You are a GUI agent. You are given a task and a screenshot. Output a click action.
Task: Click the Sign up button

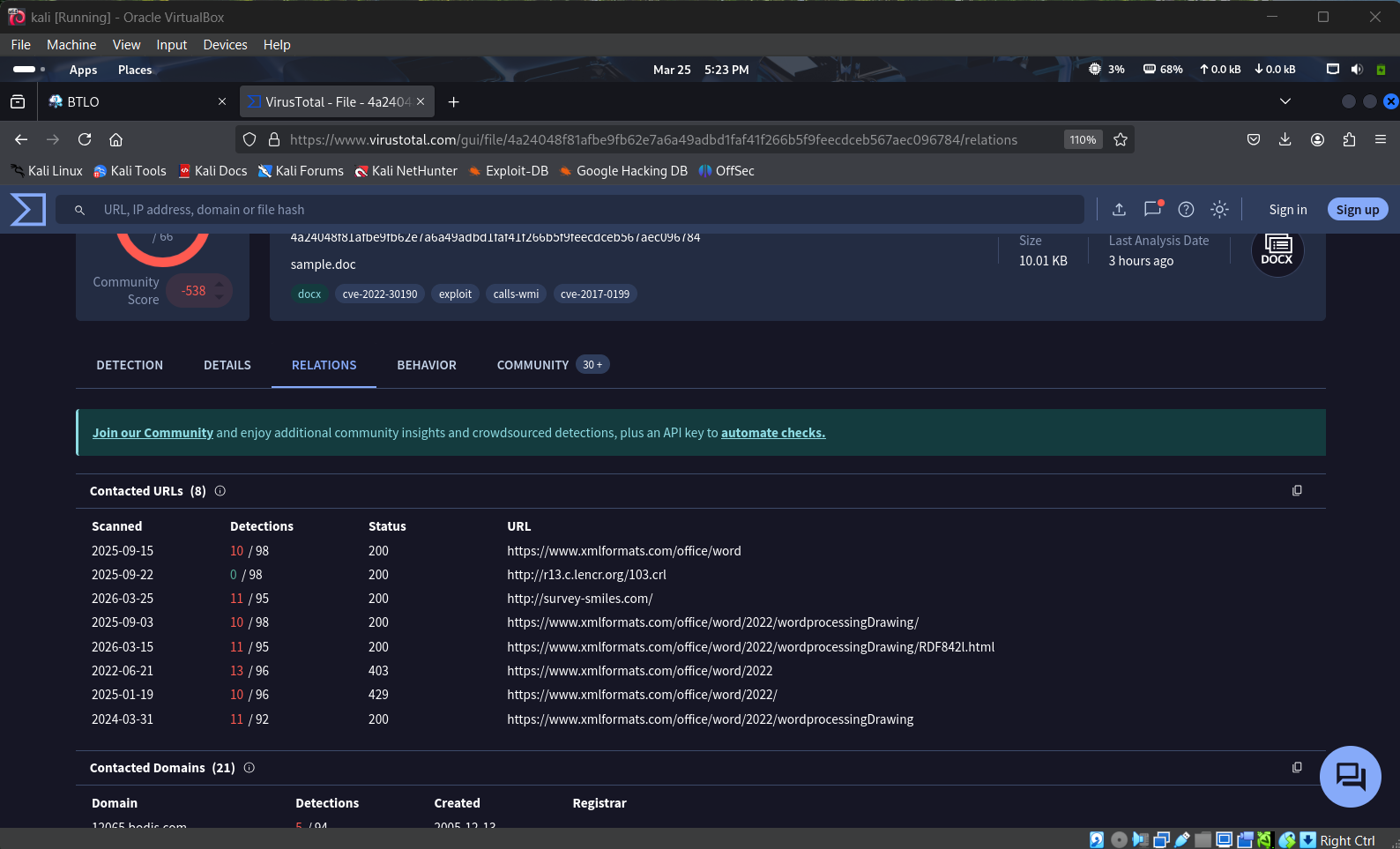[1358, 210]
